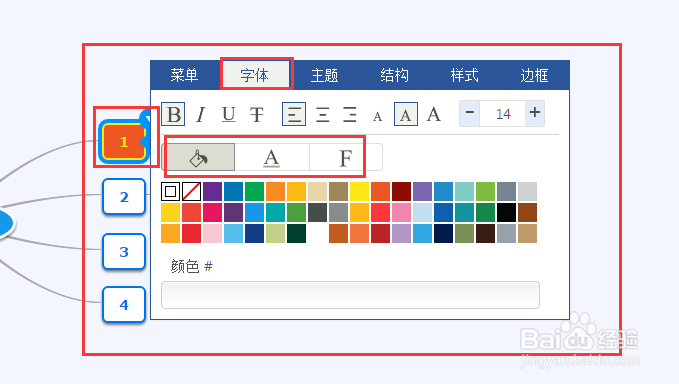Pick the light gray swatch ending the first row

pos(527,191)
